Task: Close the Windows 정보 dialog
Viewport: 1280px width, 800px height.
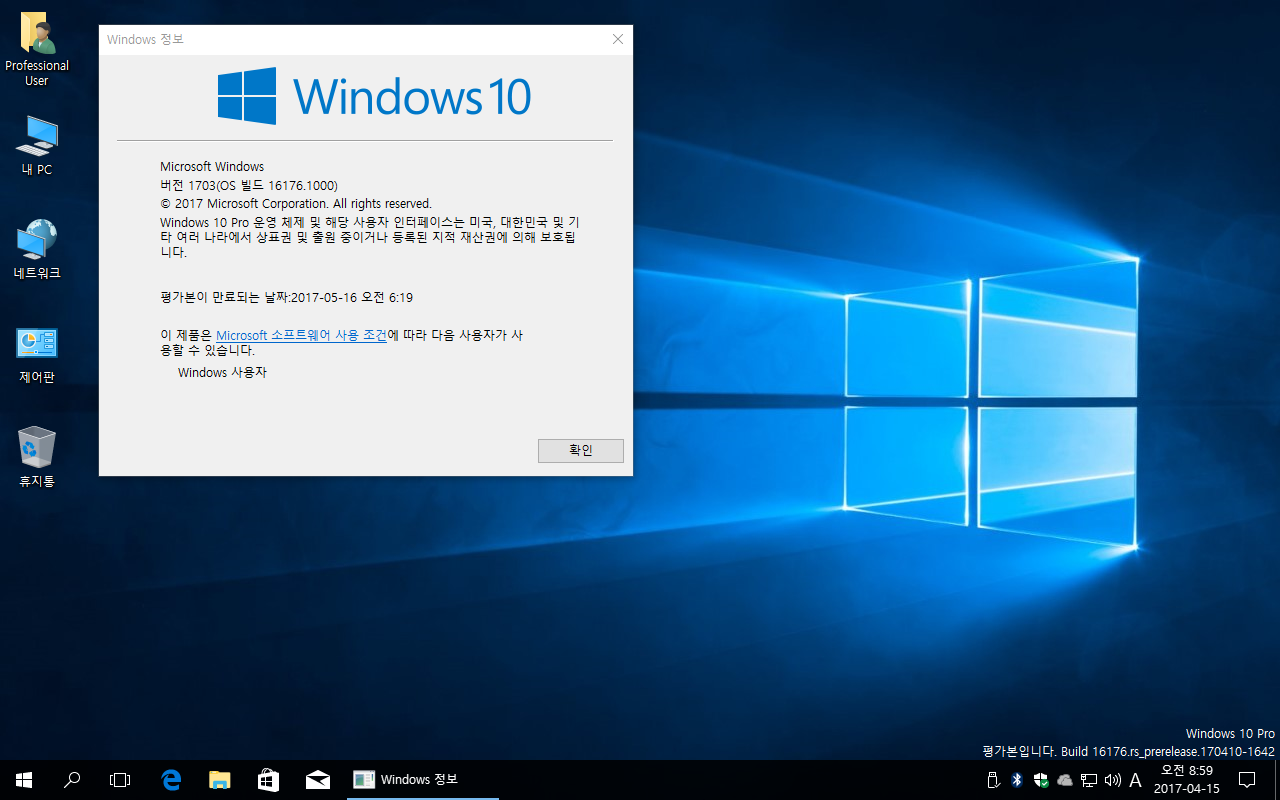Action: (618, 40)
